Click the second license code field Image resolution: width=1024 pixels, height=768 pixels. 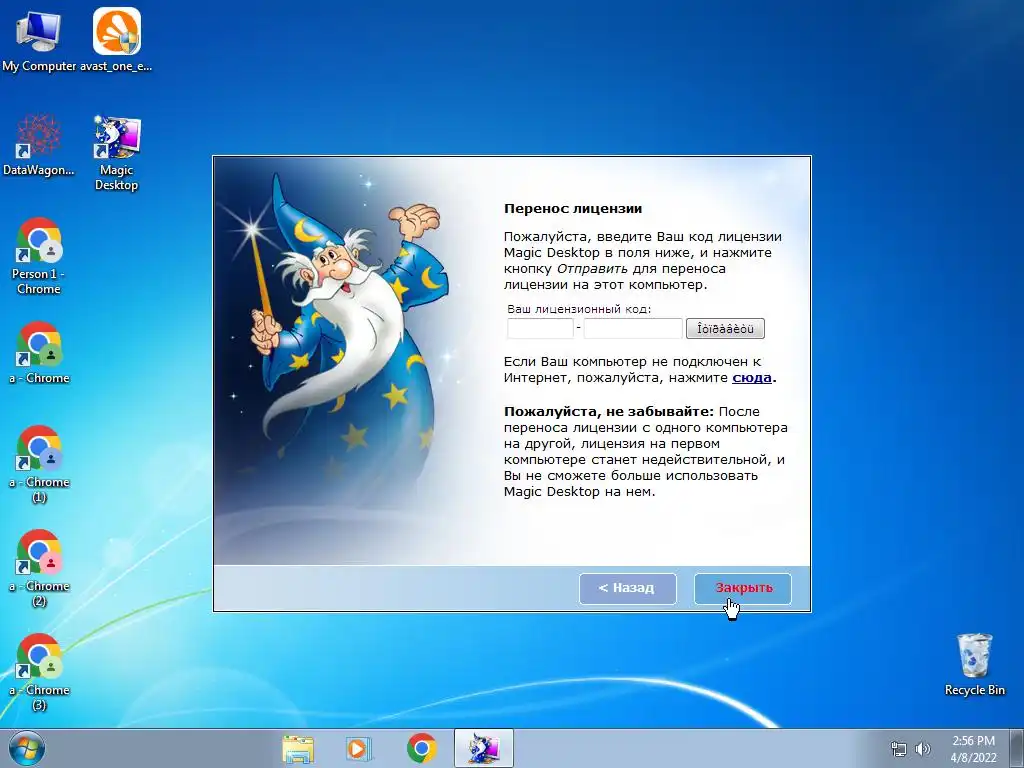click(633, 328)
